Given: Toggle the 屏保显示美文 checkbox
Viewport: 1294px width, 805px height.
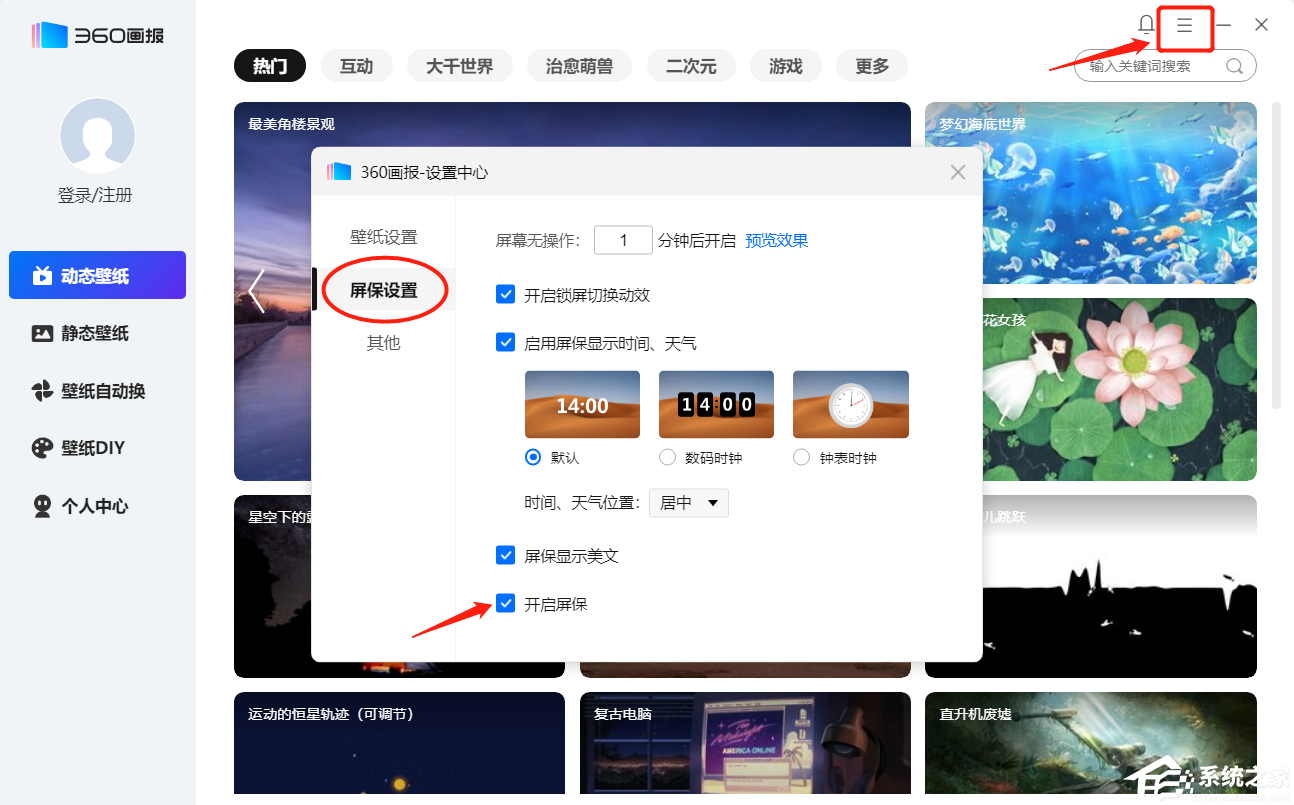Looking at the screenshot, I should (506, 555).
